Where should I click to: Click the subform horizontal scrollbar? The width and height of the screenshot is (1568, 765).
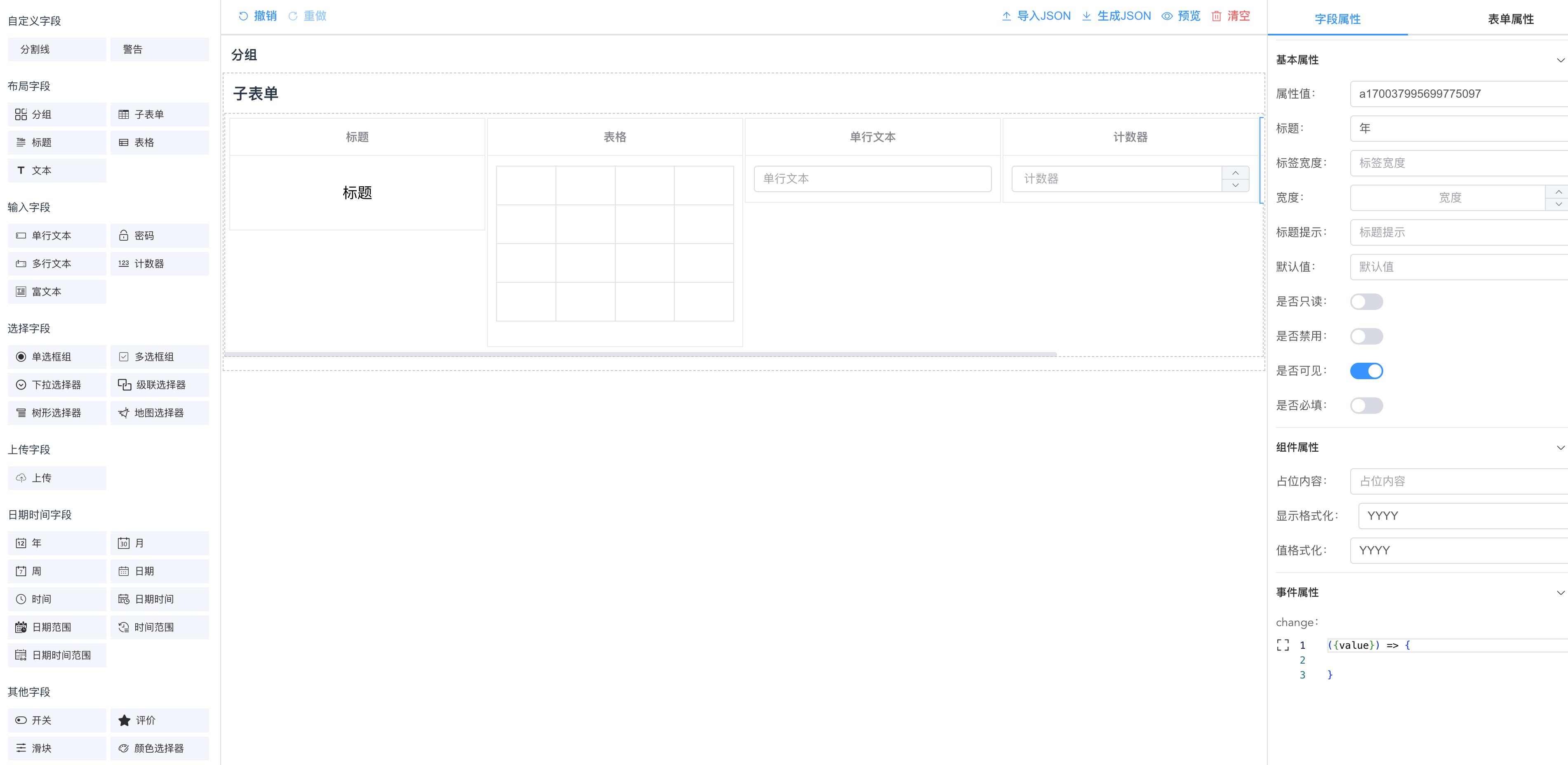click(640, 354)
